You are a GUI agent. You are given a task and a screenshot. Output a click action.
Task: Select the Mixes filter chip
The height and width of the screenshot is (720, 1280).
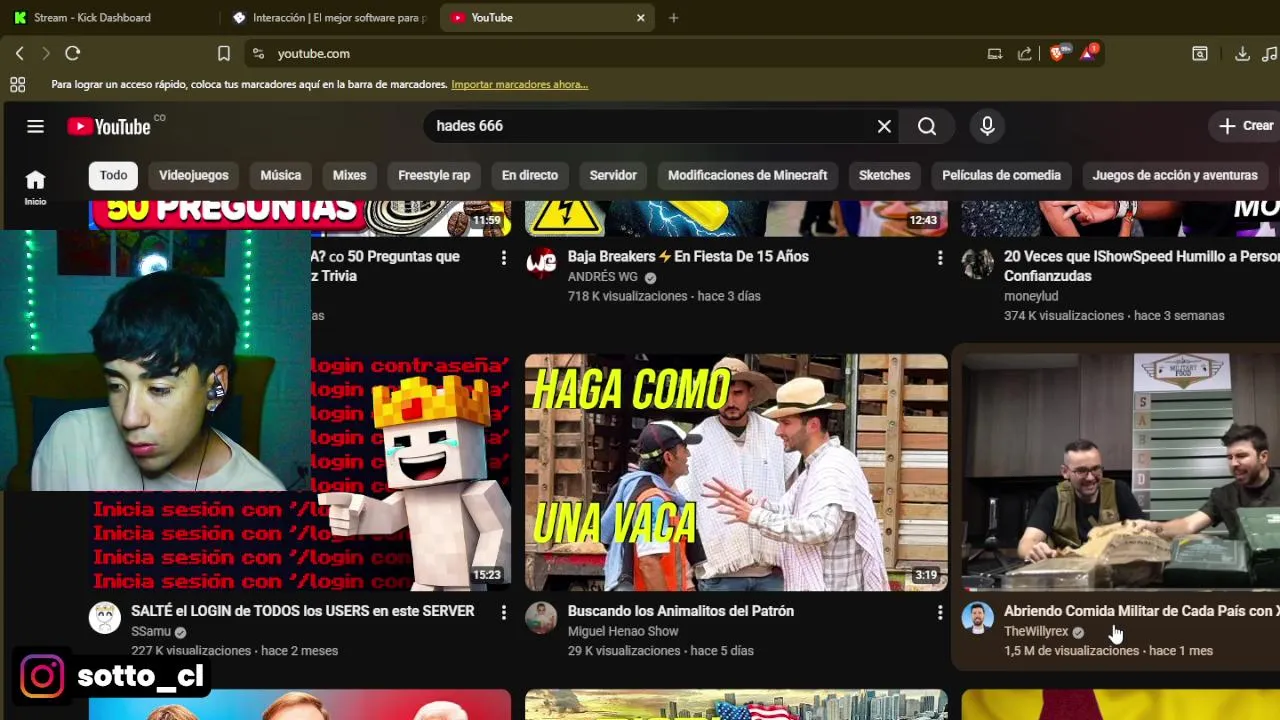click(349, 175)
